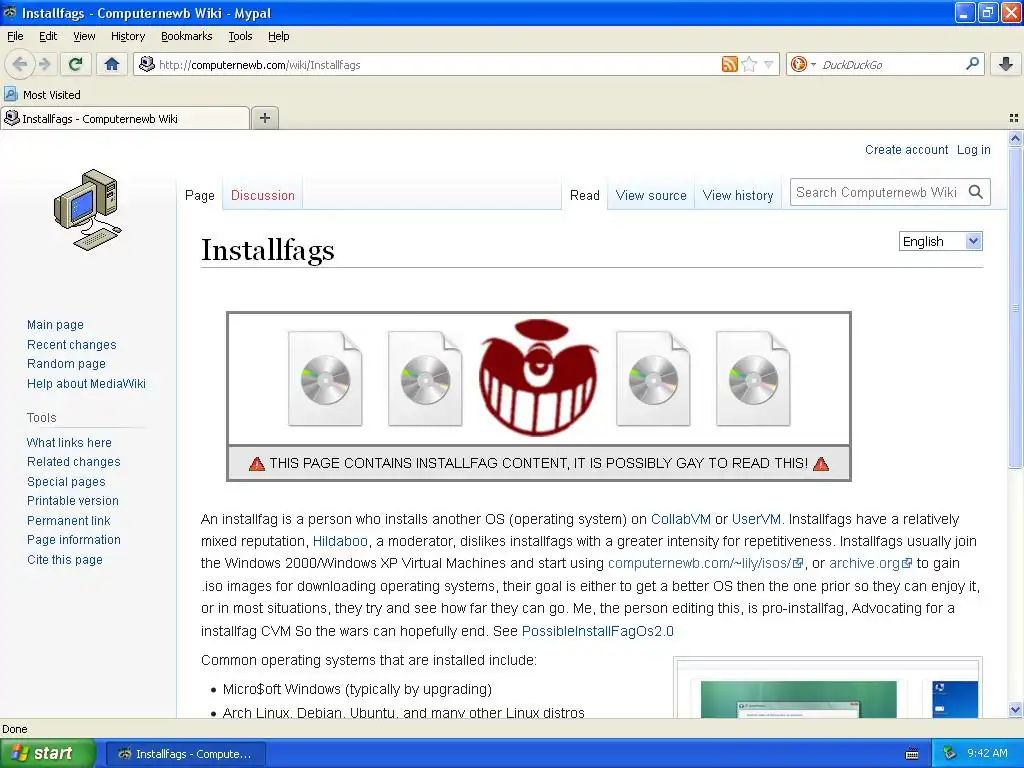Click Cite this page
Viewport: 1024px width, 768px height.
point(65,560)
